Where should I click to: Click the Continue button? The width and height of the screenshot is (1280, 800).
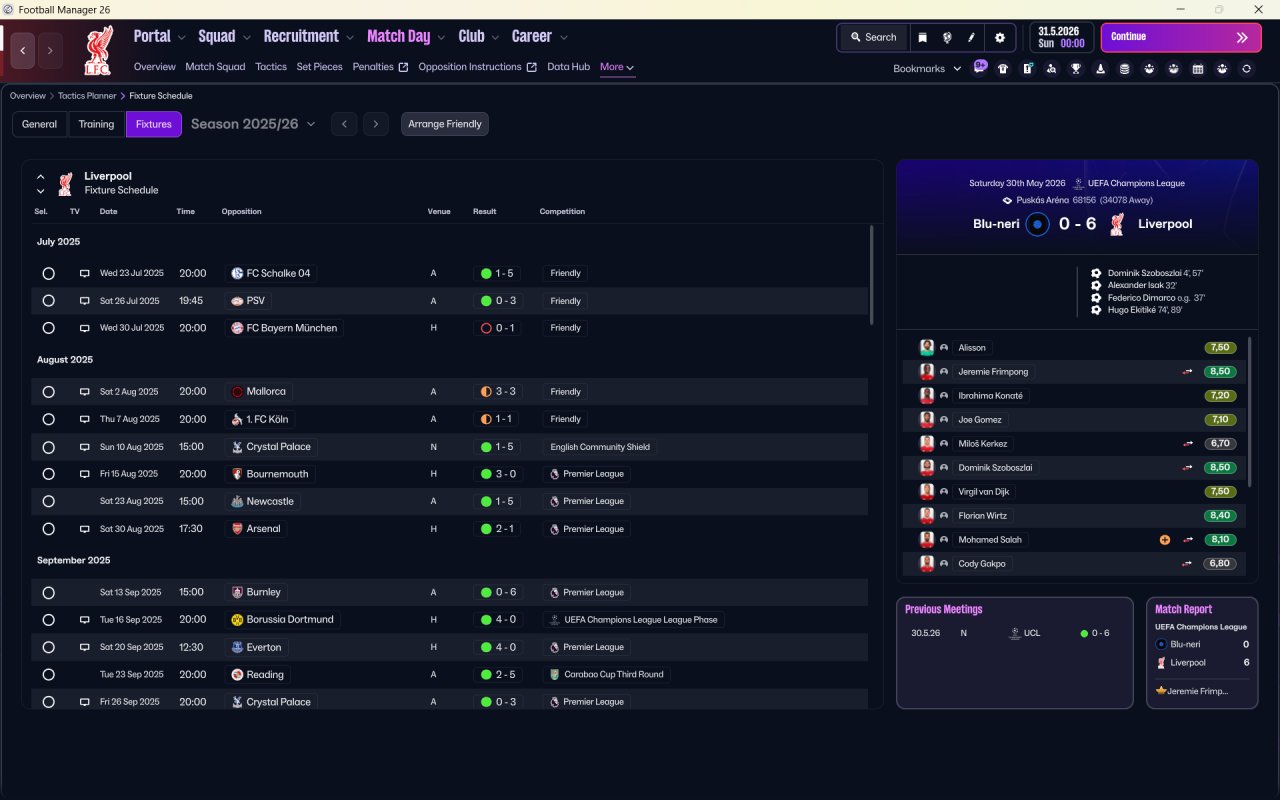click(x=1181, y=37)
